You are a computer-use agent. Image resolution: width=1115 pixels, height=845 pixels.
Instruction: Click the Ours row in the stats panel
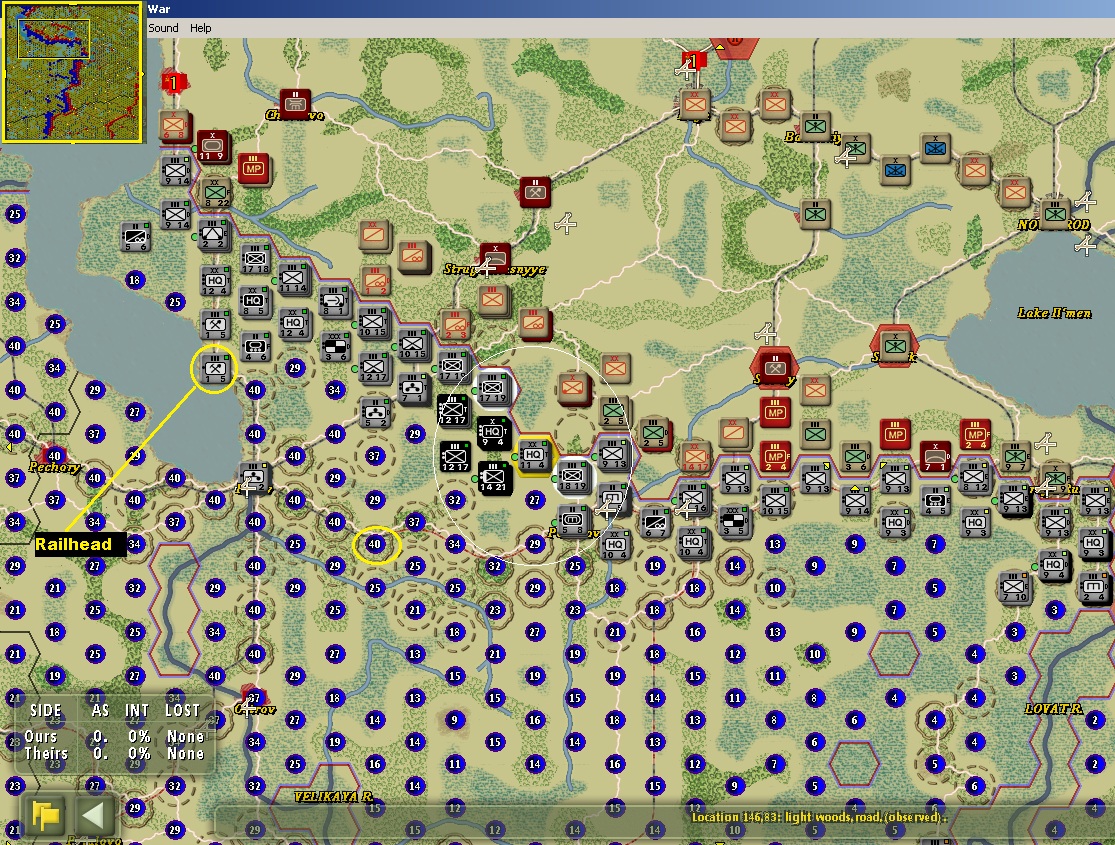[x=114, y=736]
